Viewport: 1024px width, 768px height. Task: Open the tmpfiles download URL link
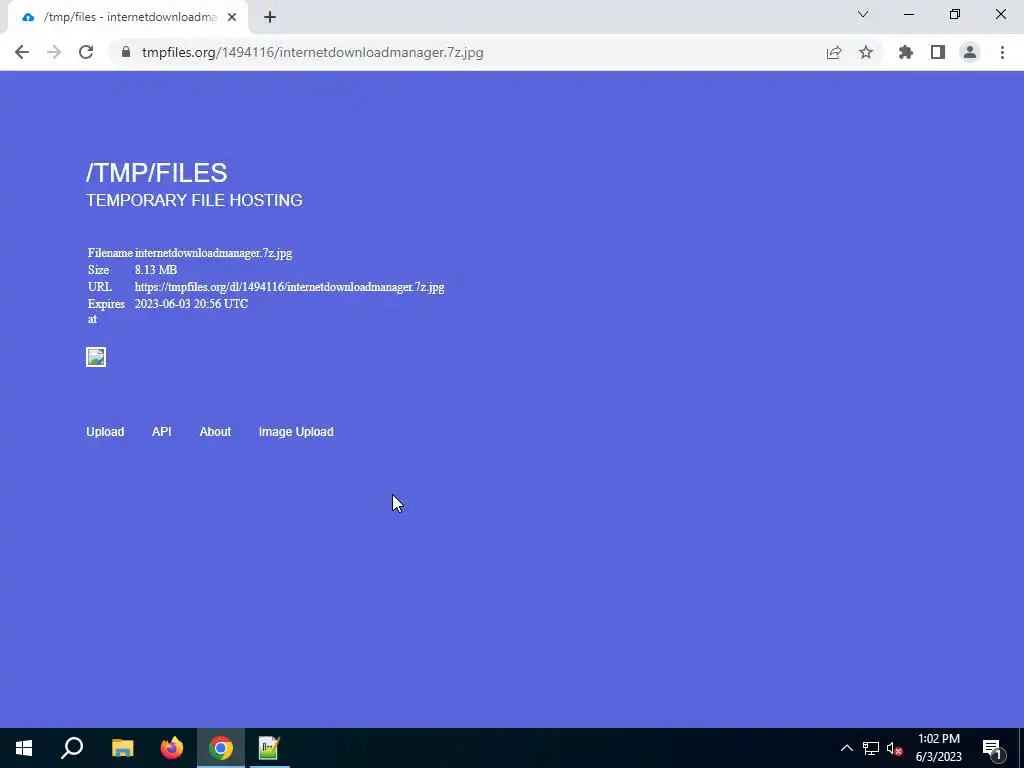289,287
